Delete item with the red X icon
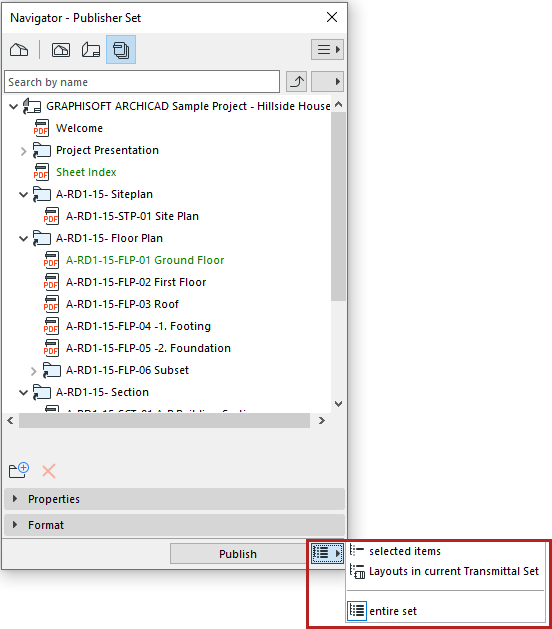The width and height of the screenshot is (552, 629). [49, 471]
